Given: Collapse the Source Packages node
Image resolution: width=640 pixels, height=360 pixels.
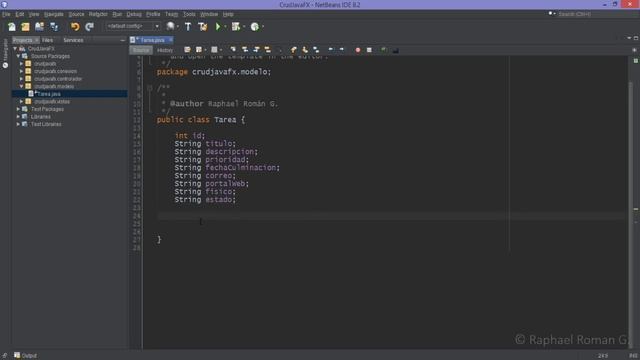Looking at the screenshot, I should (18, 56).
